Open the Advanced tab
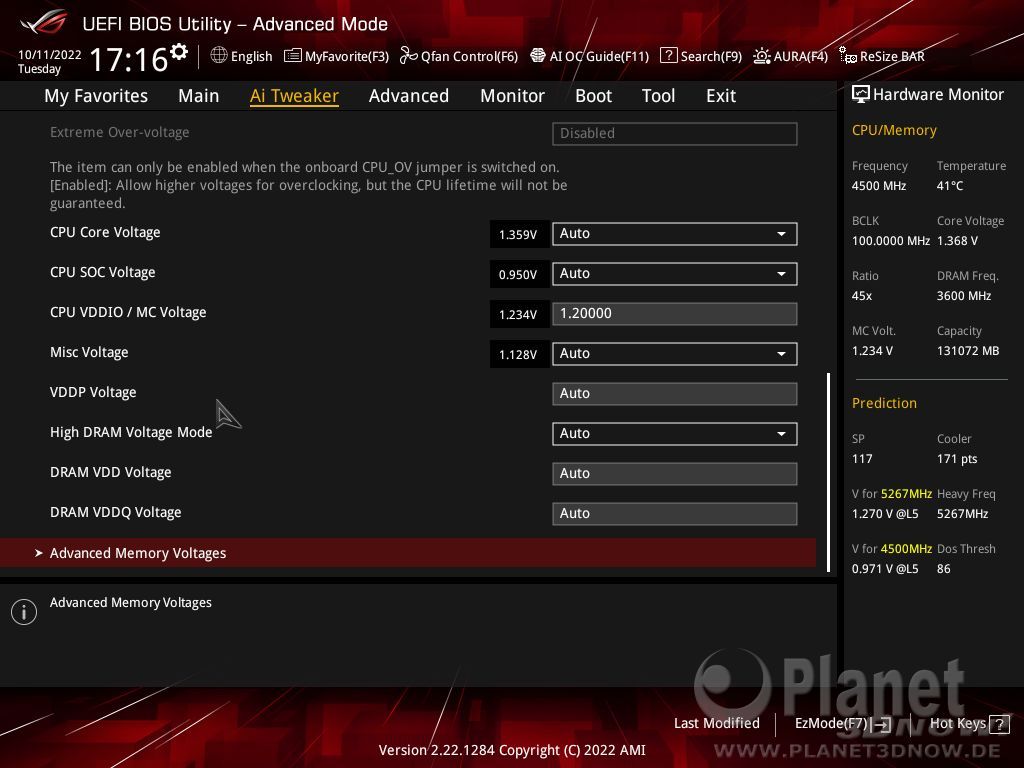 [x=409, y=96]
